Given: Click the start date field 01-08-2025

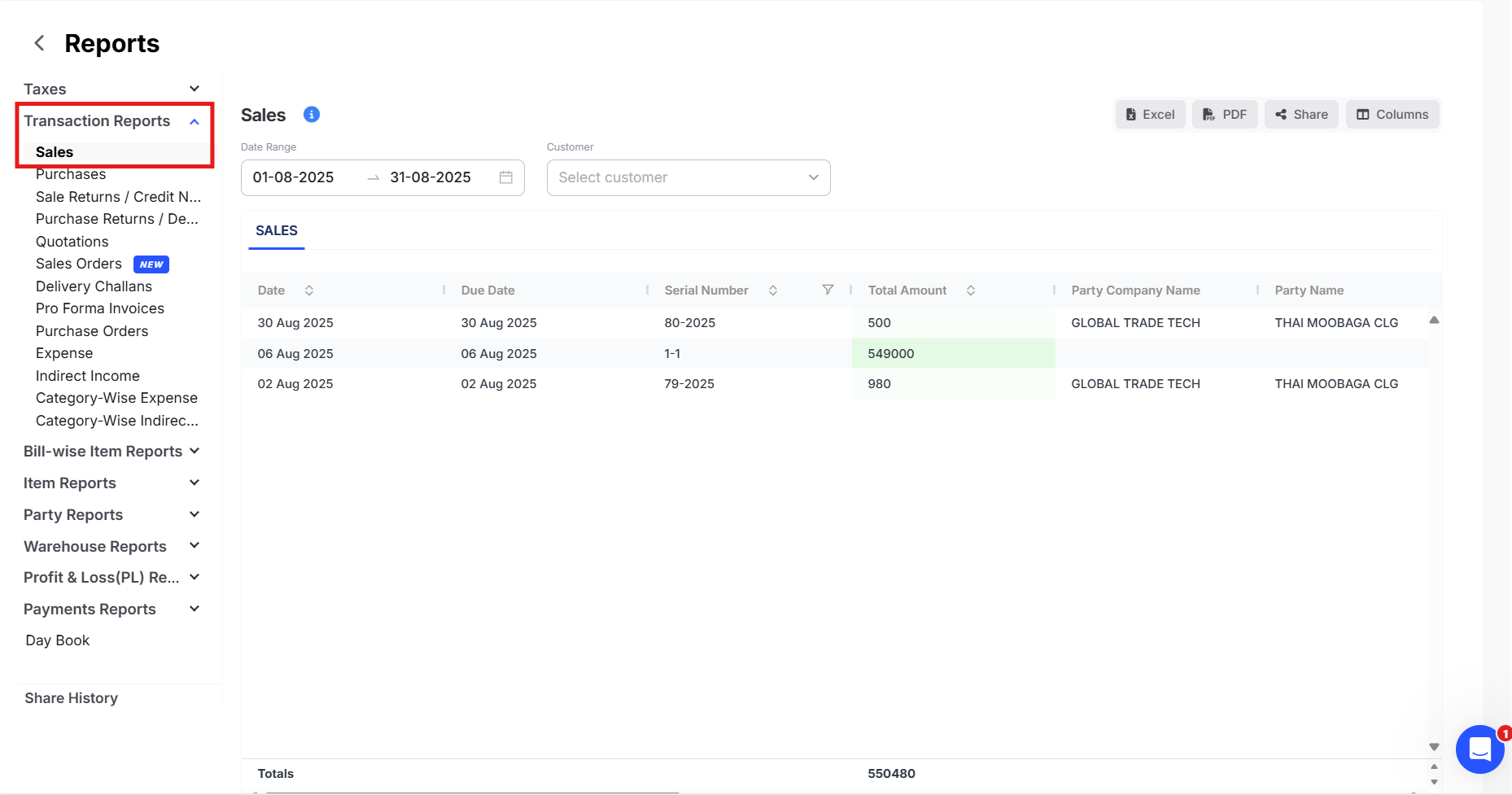Looking at the screenshot, I should click(x=294, y=177).
